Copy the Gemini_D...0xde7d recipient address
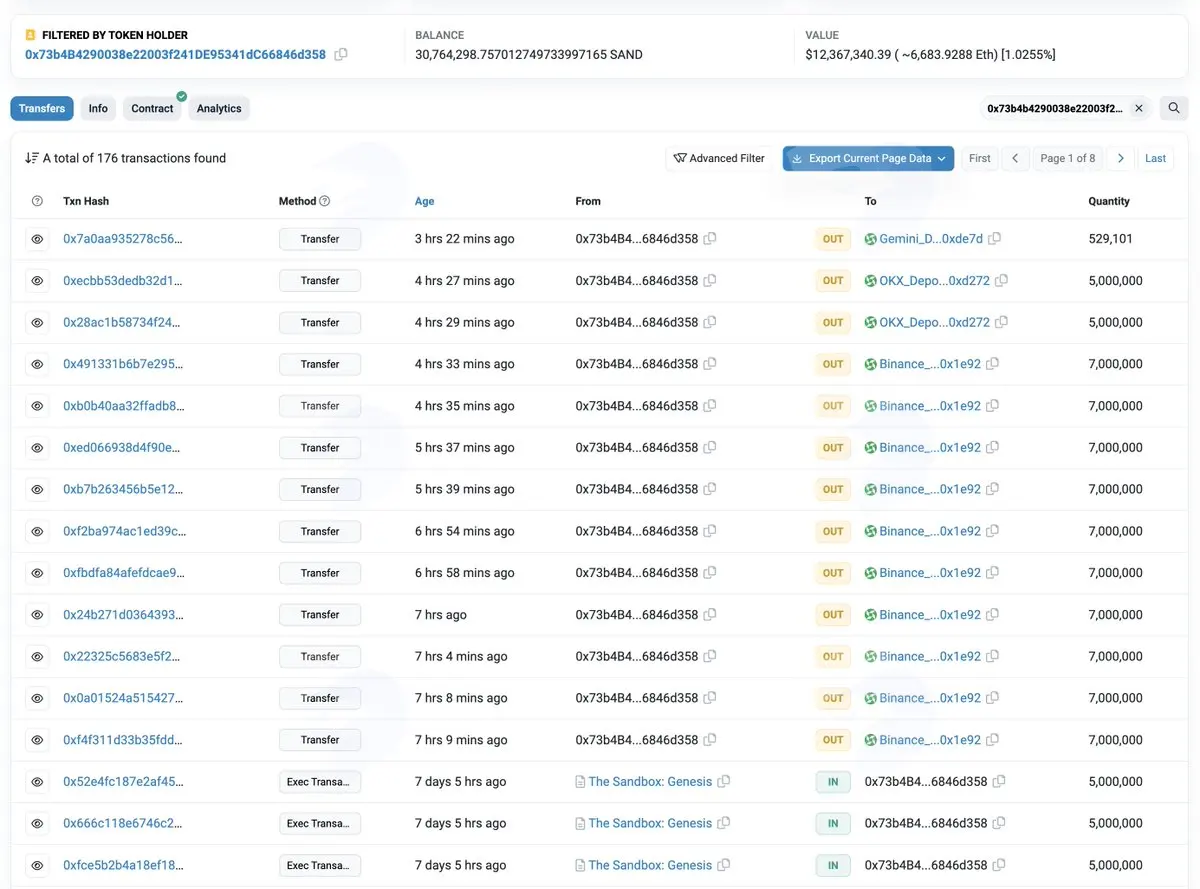 (x=995, y=239)
